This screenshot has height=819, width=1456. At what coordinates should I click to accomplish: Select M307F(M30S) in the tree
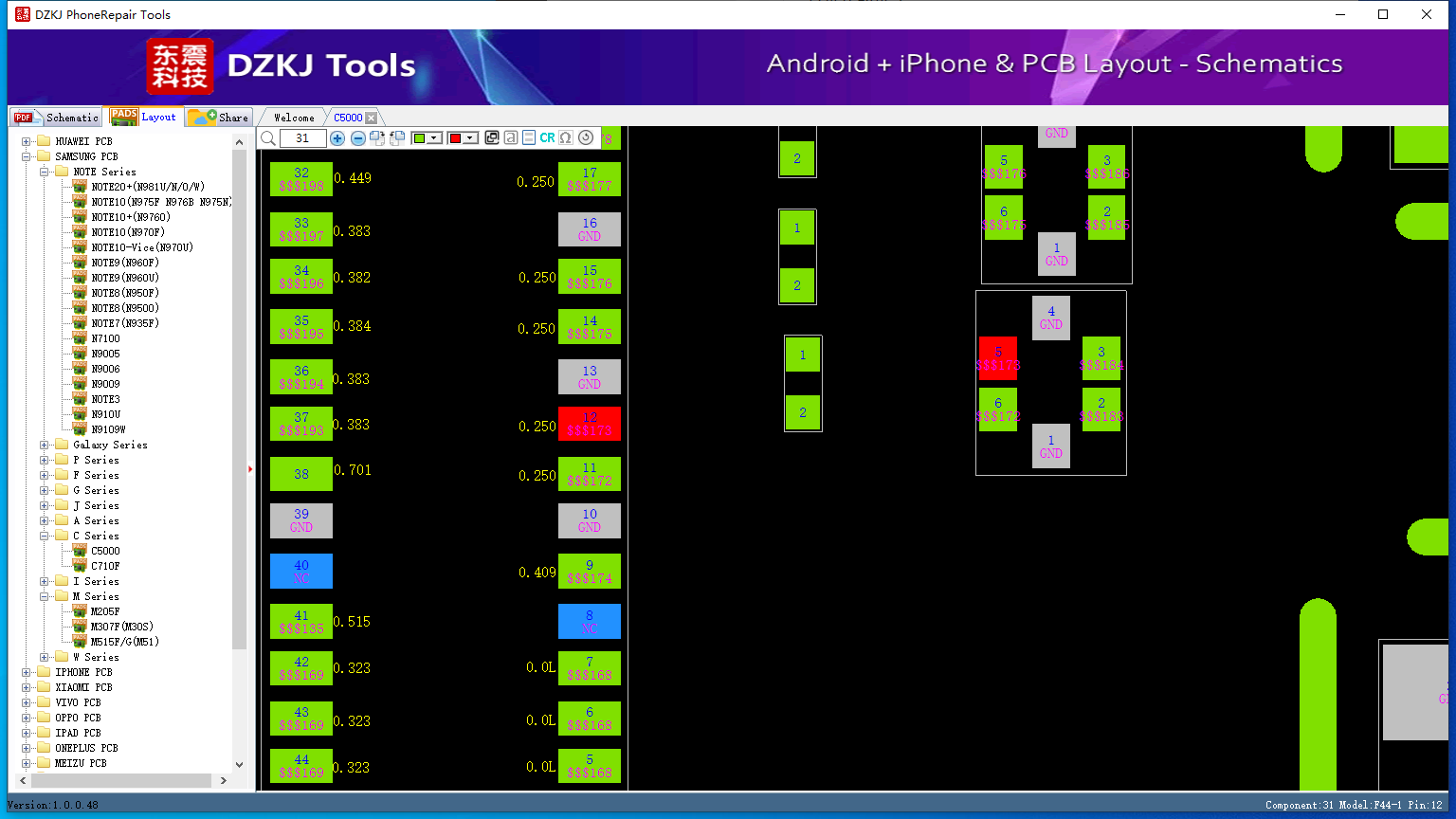(122, 627)
